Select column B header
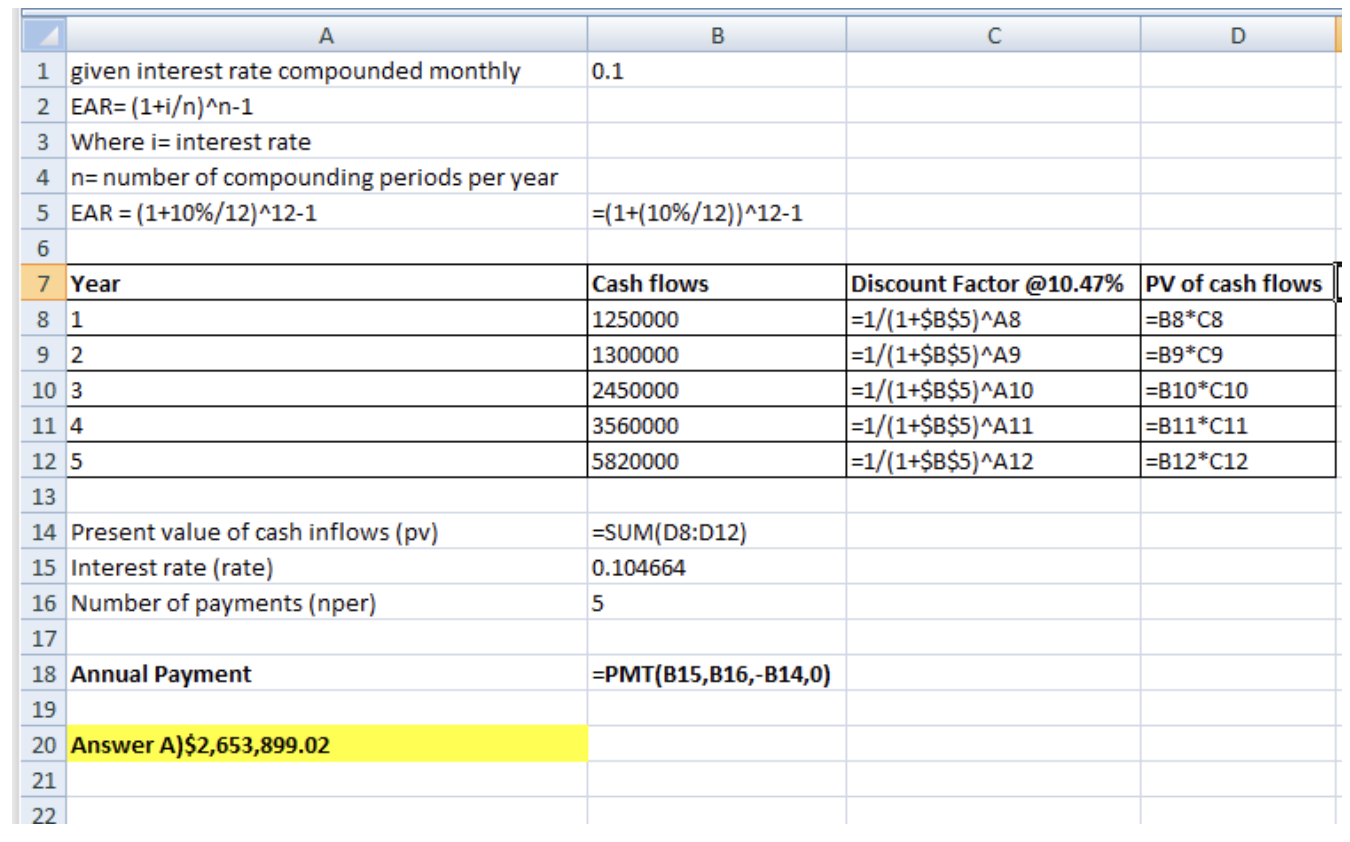Image resolution: width=1350 pixels, height=842 pixels. (717, 36)
